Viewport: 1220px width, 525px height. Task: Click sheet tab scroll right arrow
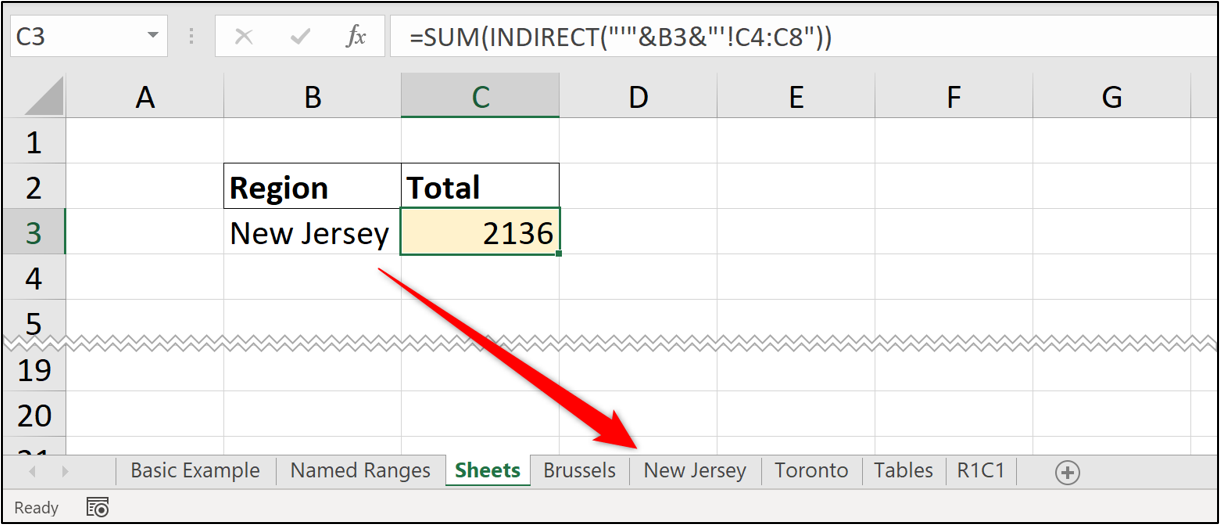(x=65, y=471)
